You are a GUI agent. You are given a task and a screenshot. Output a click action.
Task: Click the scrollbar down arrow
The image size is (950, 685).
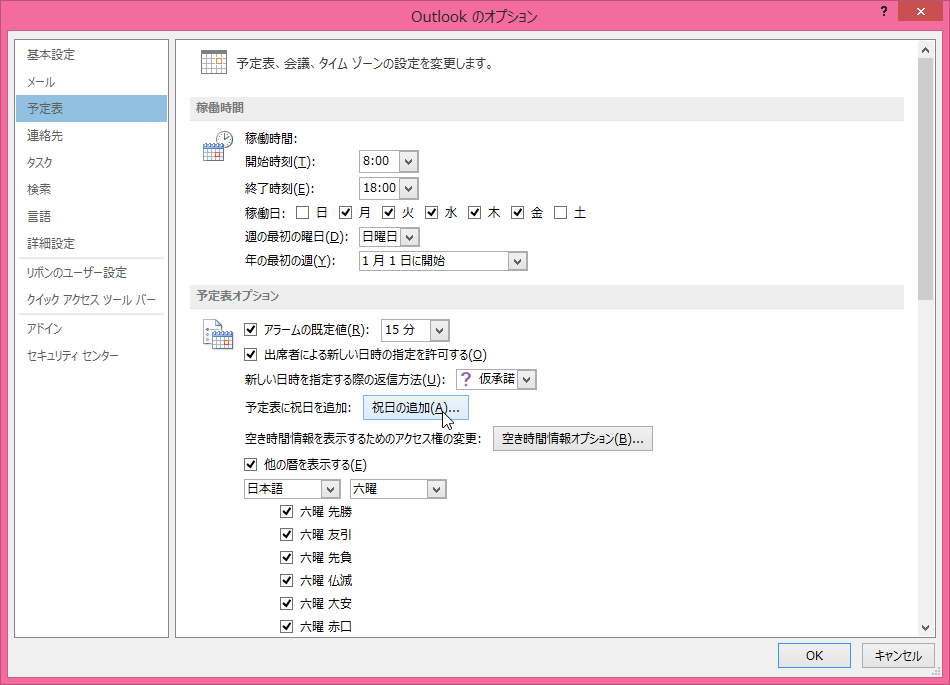click(x=925, y=628)
